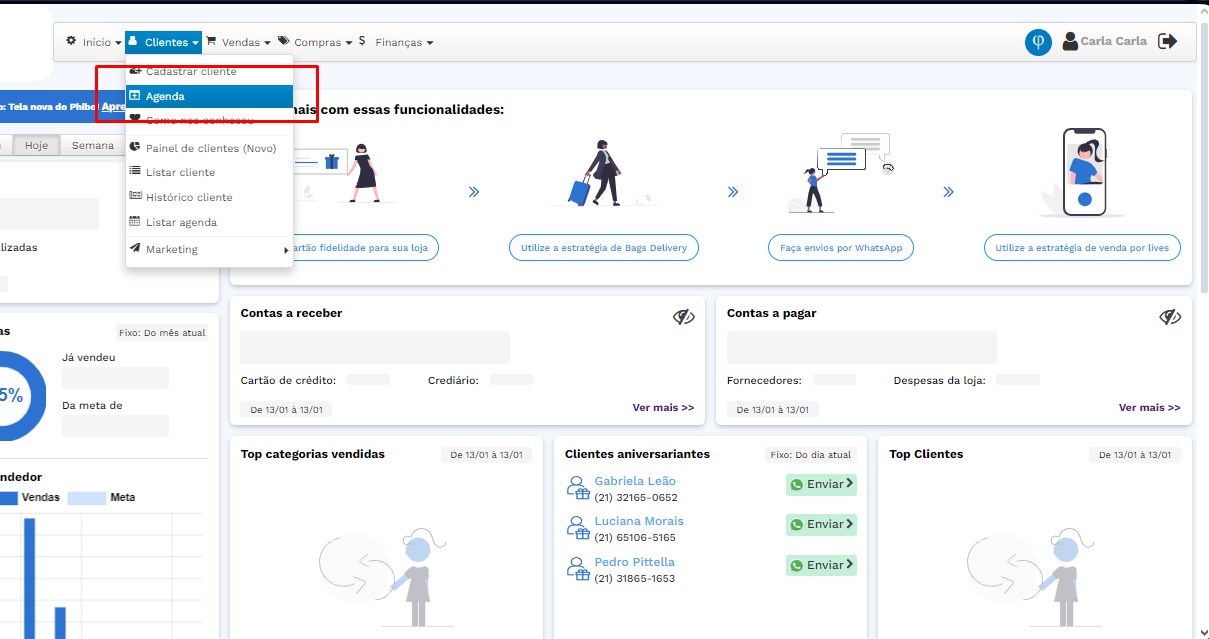Click the user profile icon beside Carla Carla
This screenshot has width=1209, height=639.
coord(1070,41)
